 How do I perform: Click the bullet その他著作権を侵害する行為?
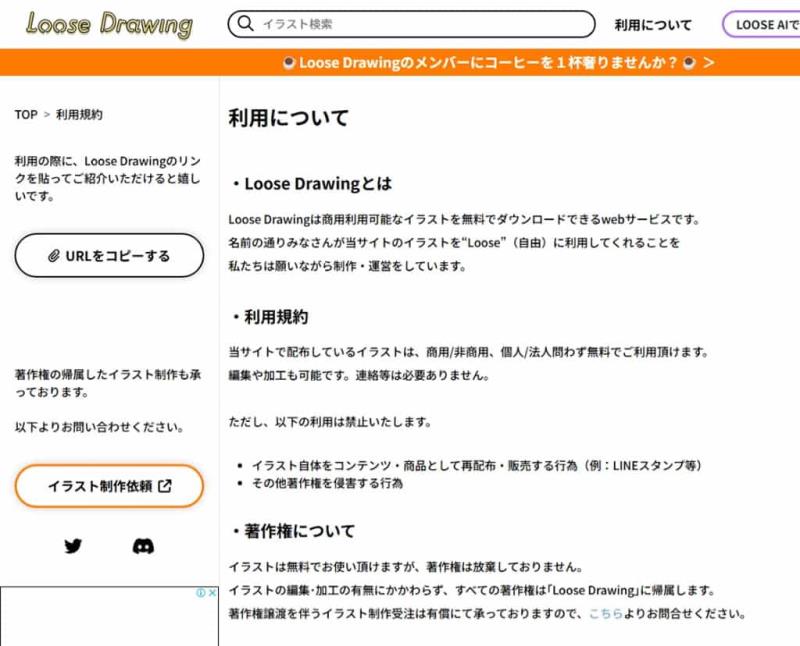click(328, 483)
